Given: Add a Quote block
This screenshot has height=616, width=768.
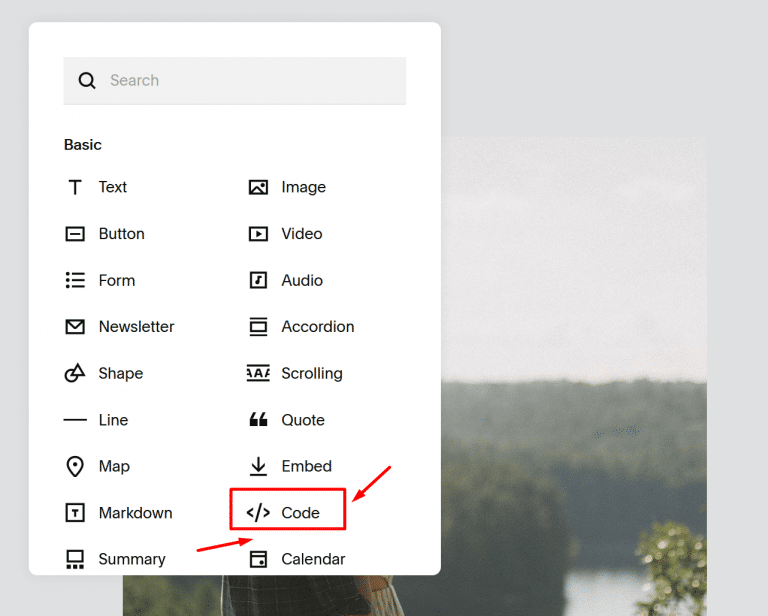Looking at the screenshot, I should (x=302, y=420).
